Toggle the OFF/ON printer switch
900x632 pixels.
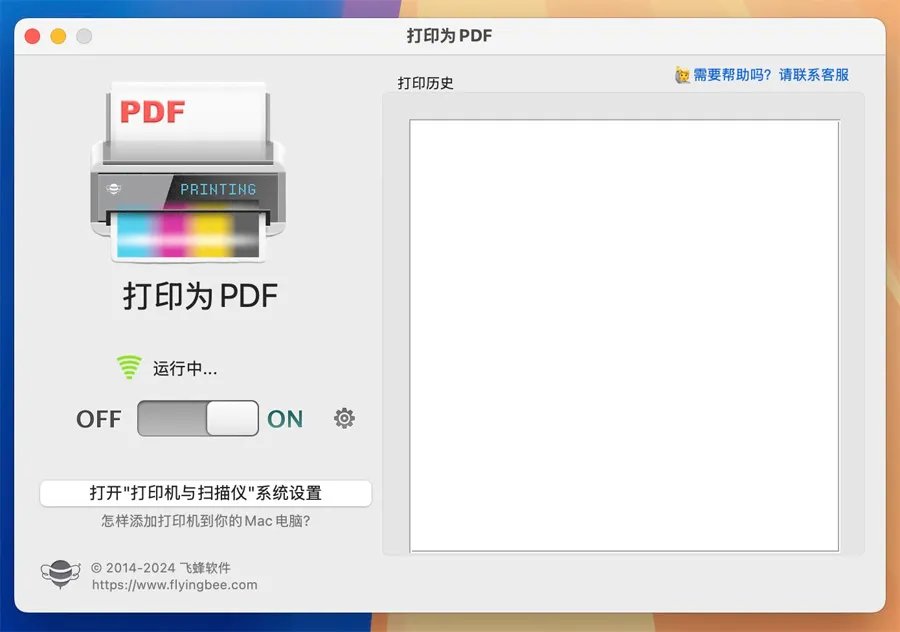(197, 418)
